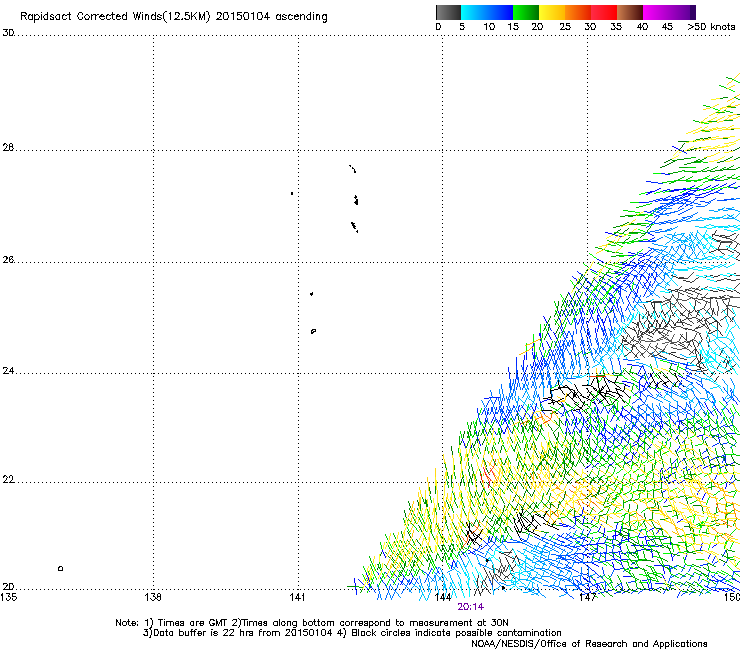Click the 147 longitude axis label

click(x=587, y=597)
